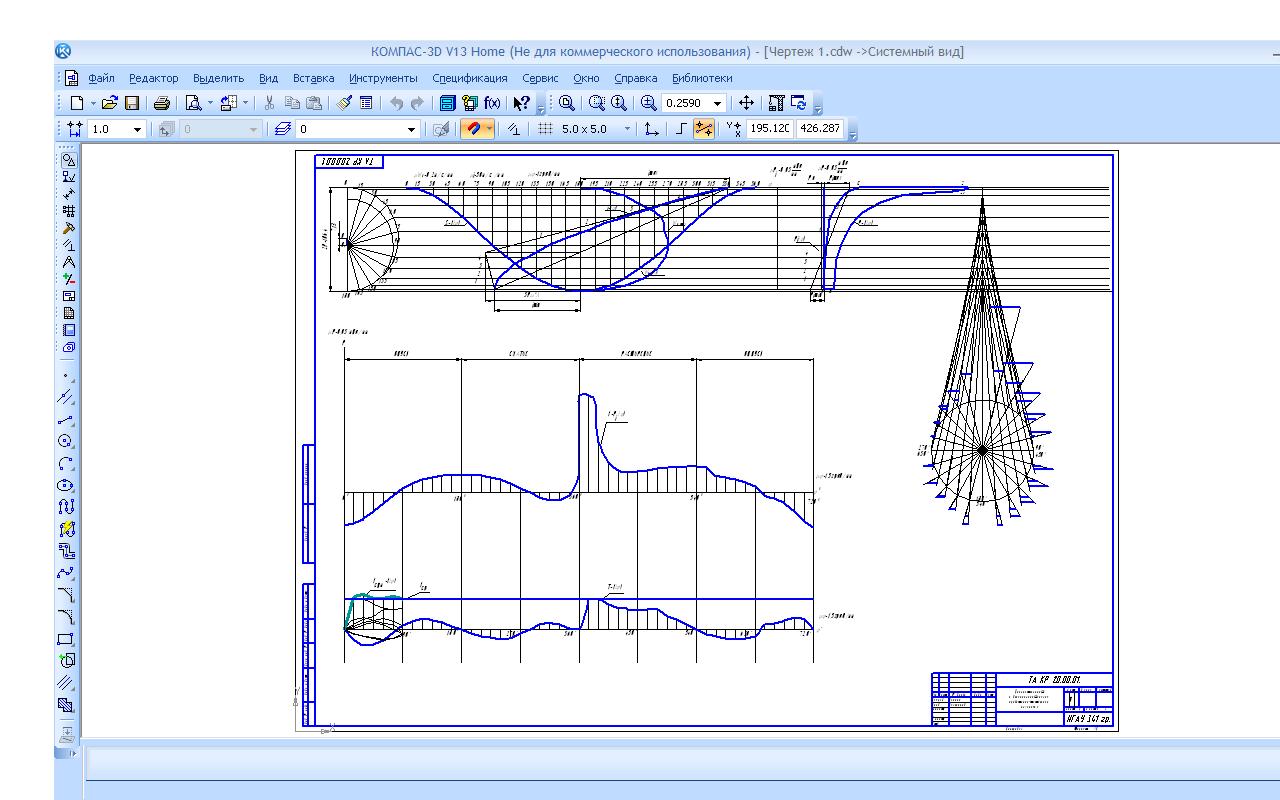
Task: Click the pan view tool
Action: pos(746,103)
